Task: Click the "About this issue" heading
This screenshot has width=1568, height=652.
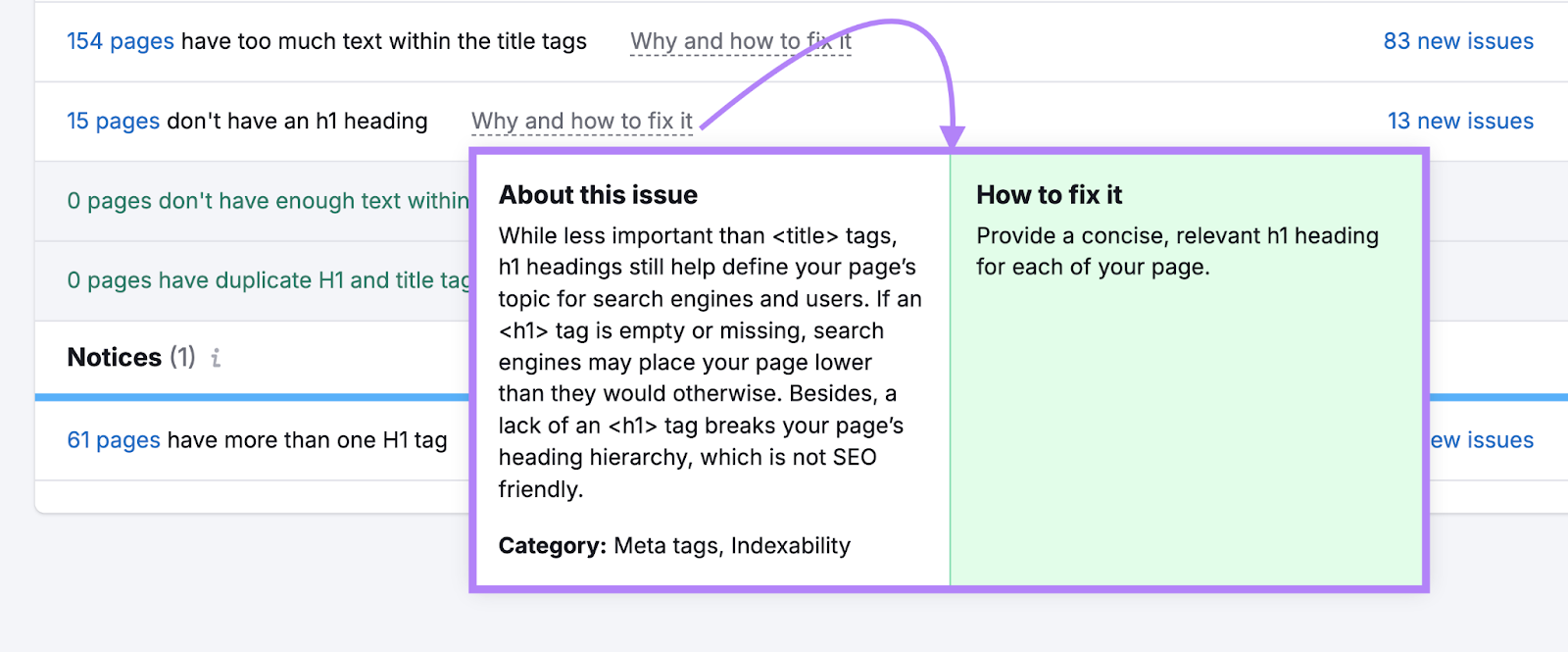Action: (598, 195)
